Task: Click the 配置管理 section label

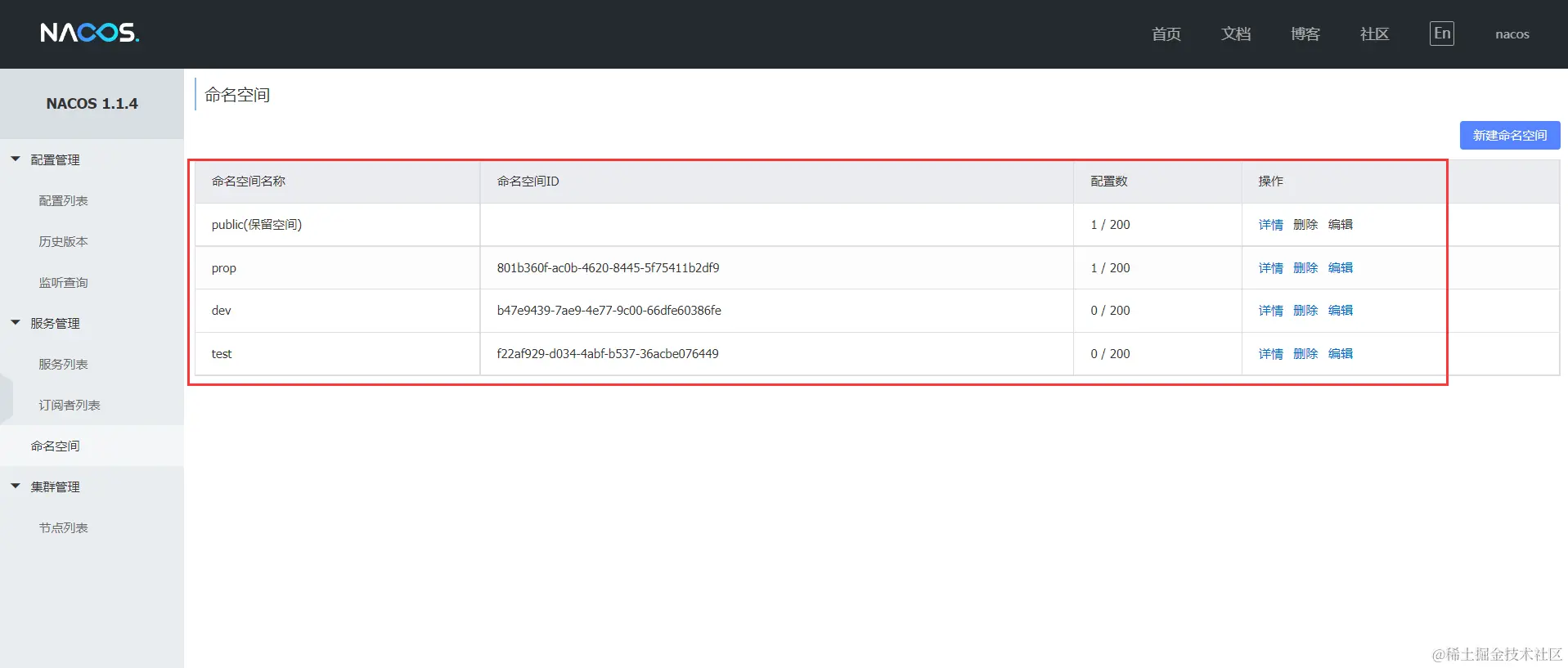Action: tap(55, 159)
